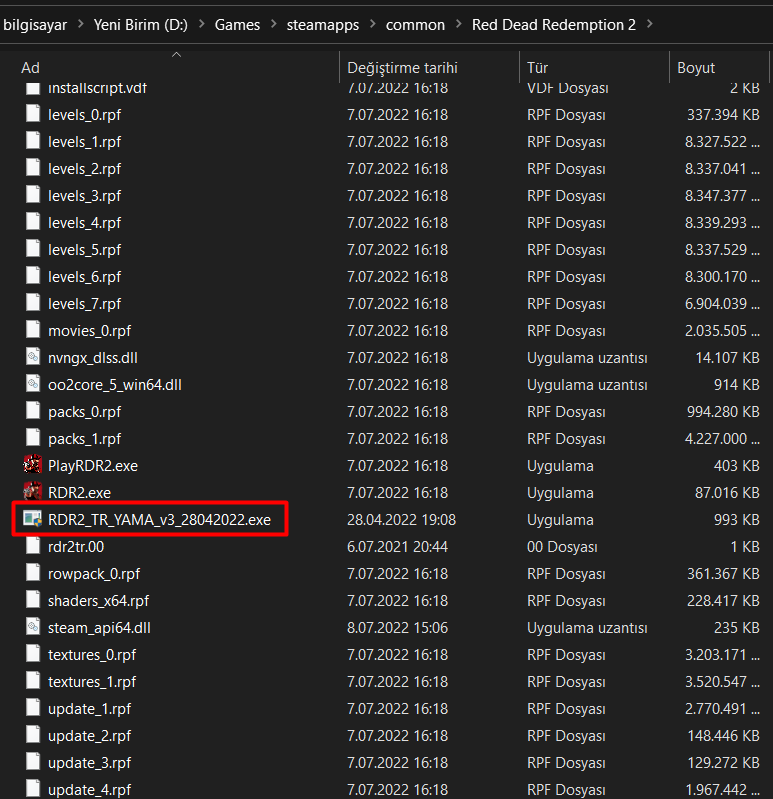The height and width of the screenshot is (799, 773).
Task: Click the 361.367 KB size cell
Action: click(723, 574)
